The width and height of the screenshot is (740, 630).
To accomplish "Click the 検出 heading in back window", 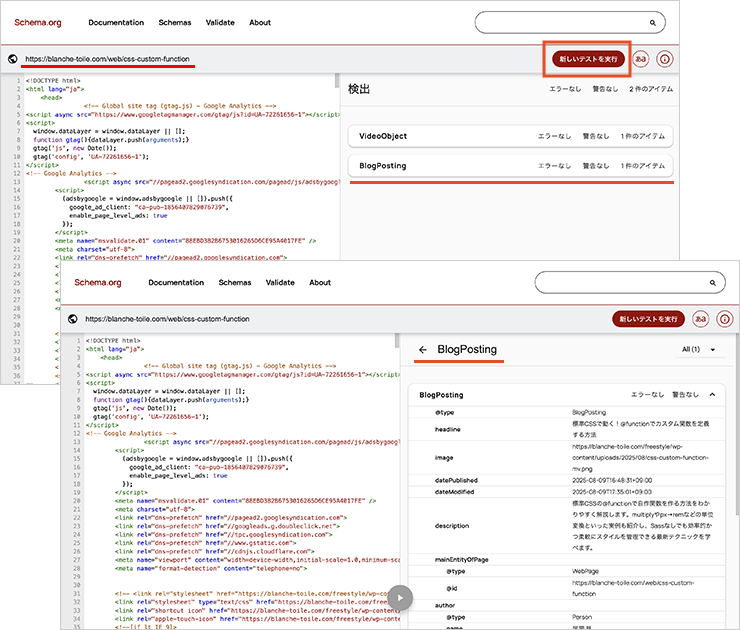I will 359,89.
